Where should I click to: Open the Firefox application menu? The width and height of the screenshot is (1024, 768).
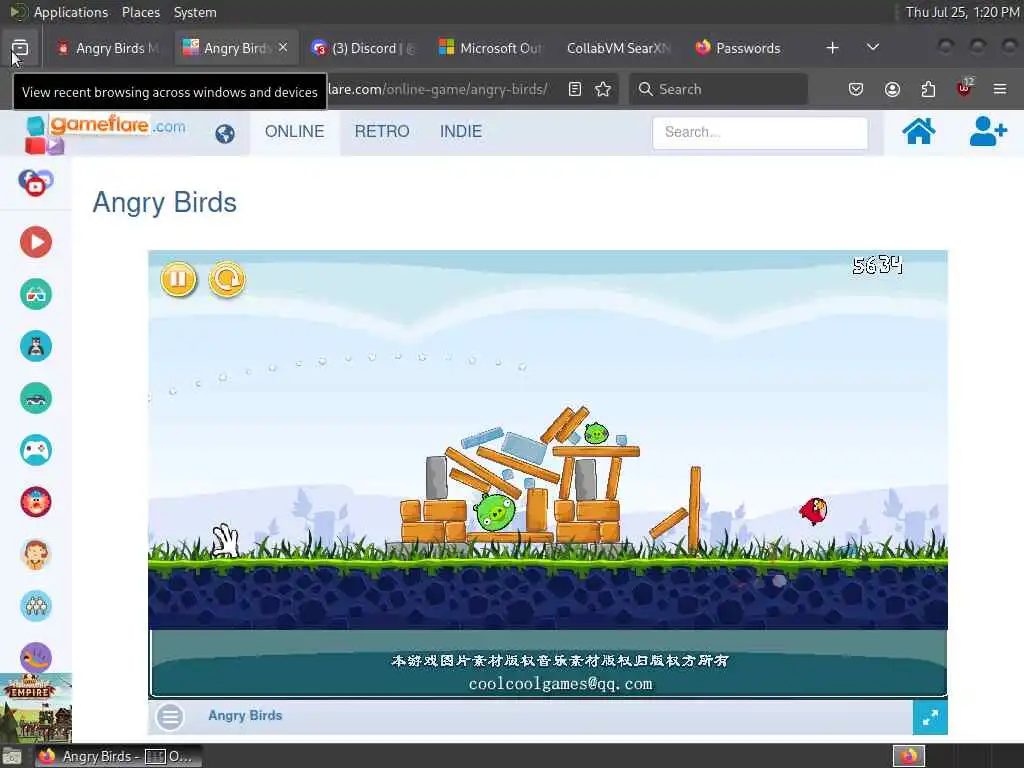[x=1000, y=89]
